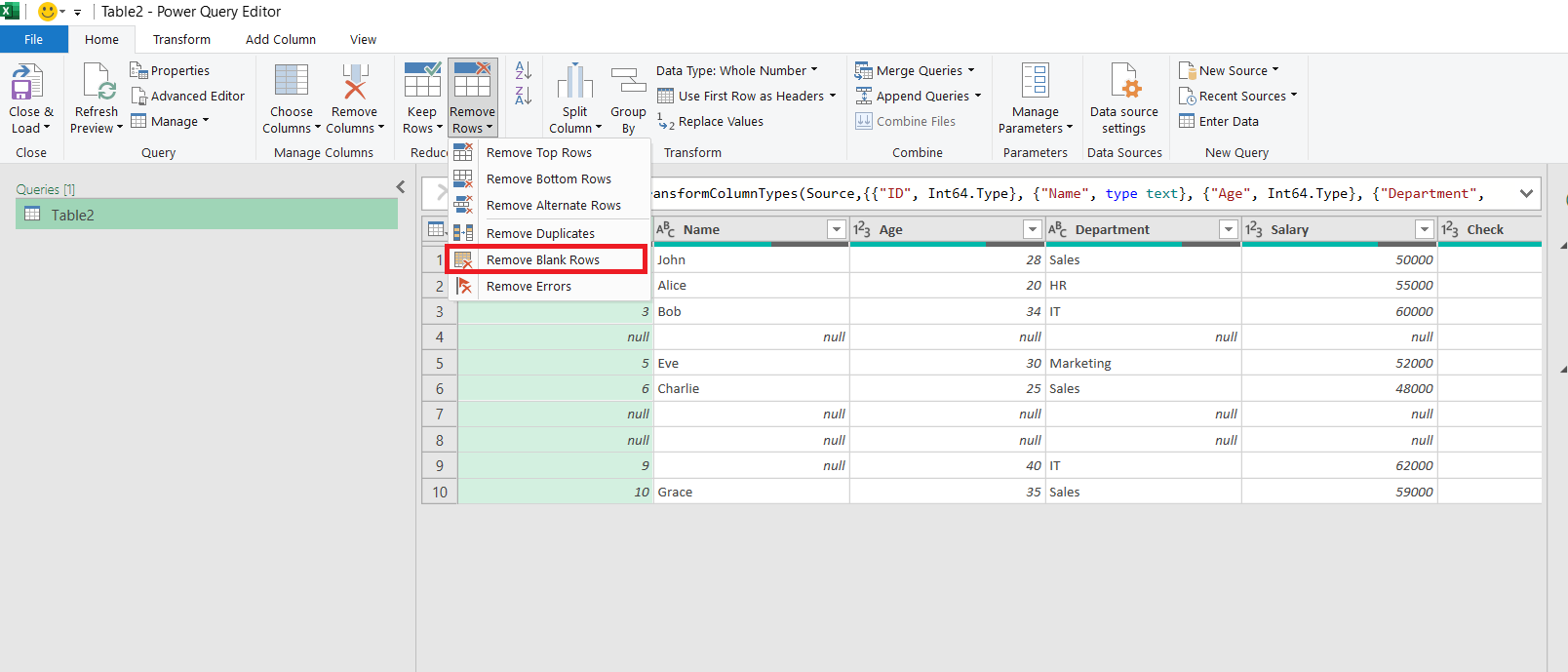Click Combine Files

[905, 121]
